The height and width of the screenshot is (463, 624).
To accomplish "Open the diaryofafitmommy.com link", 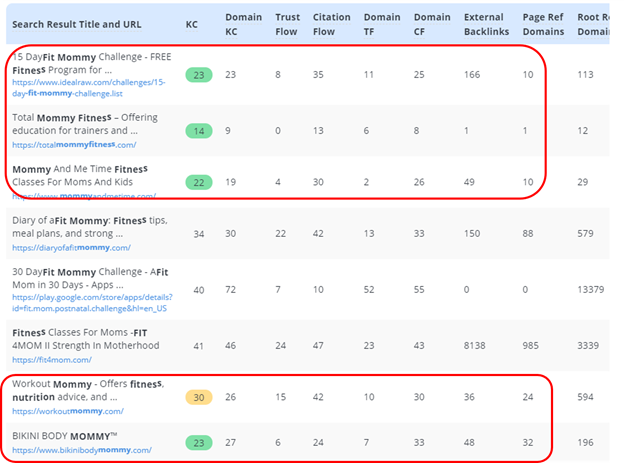I will pyautogui.click(x=71, y=248).
